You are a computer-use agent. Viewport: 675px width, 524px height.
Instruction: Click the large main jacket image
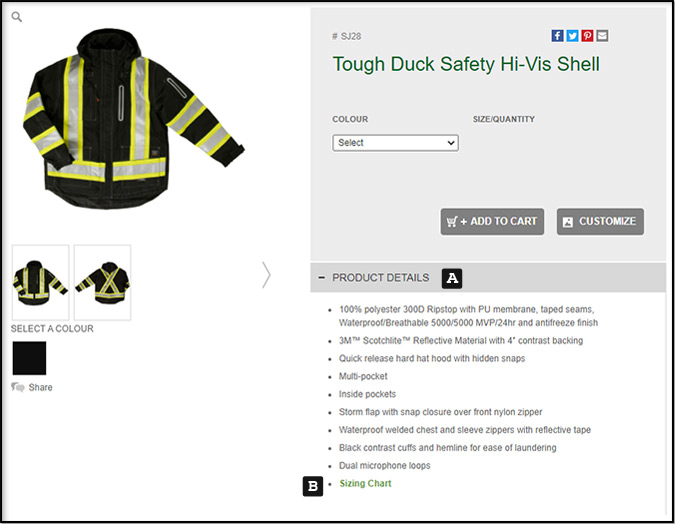pyautogui.click(x=133, y=118)
